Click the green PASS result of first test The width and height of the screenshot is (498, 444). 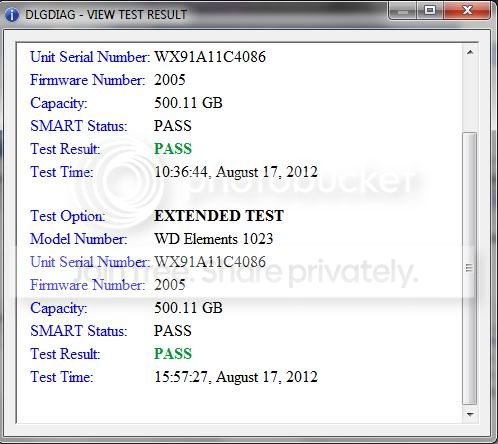click(173, 149)
